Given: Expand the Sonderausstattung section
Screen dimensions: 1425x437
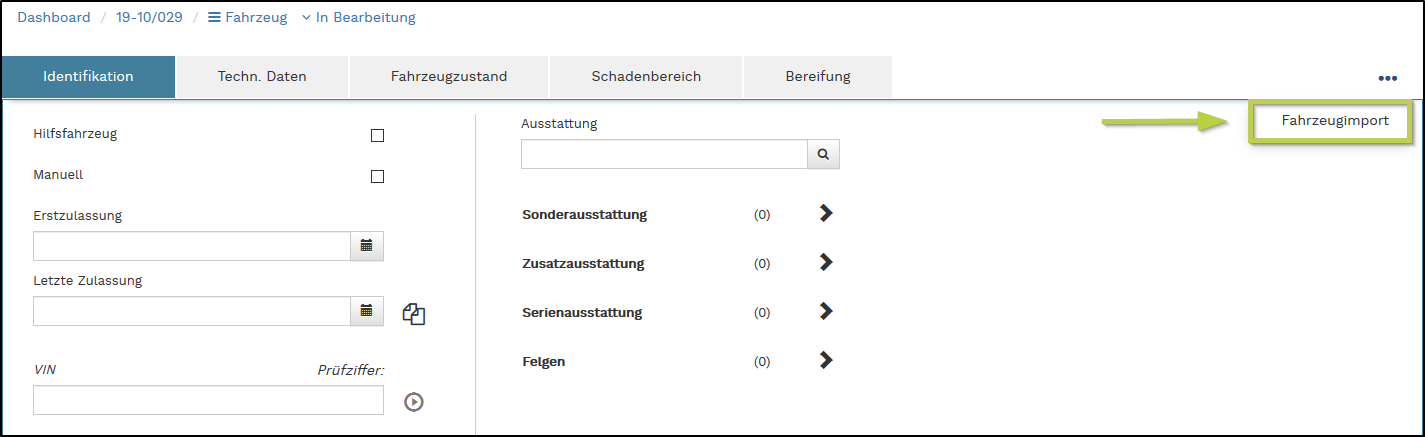Looking at the screenshot, I should tap(825, 213).
